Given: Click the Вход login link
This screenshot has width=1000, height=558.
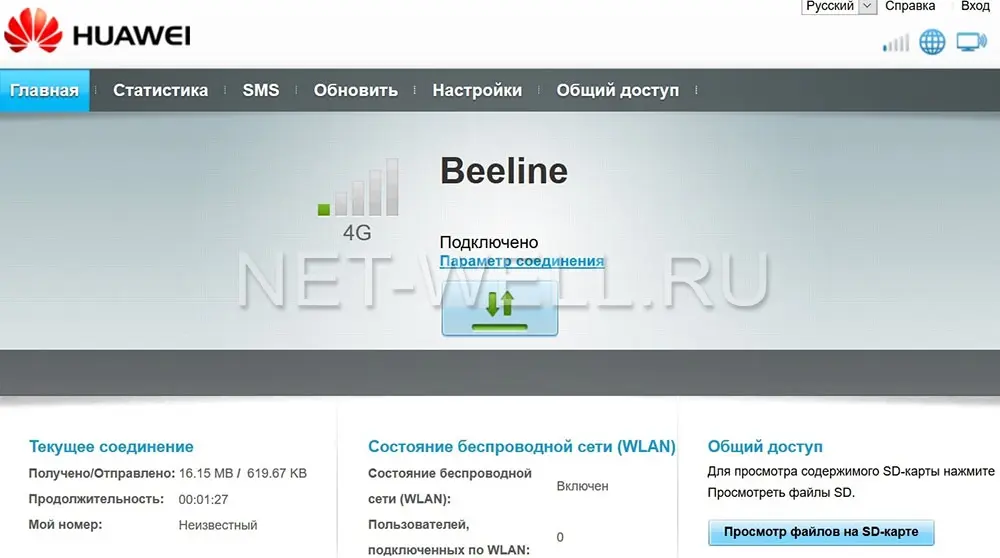Looking at the screenshot, I should [975, 6].
